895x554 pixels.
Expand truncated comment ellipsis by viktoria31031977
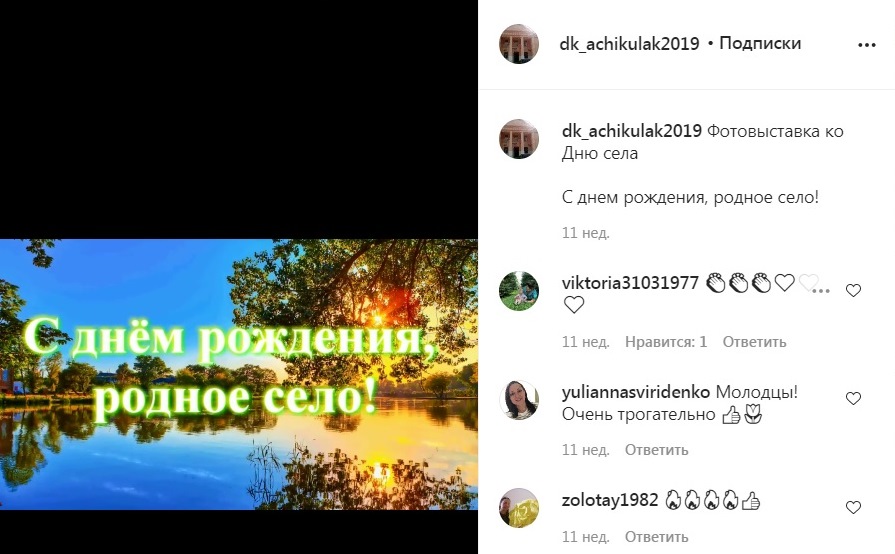point(821,291)
